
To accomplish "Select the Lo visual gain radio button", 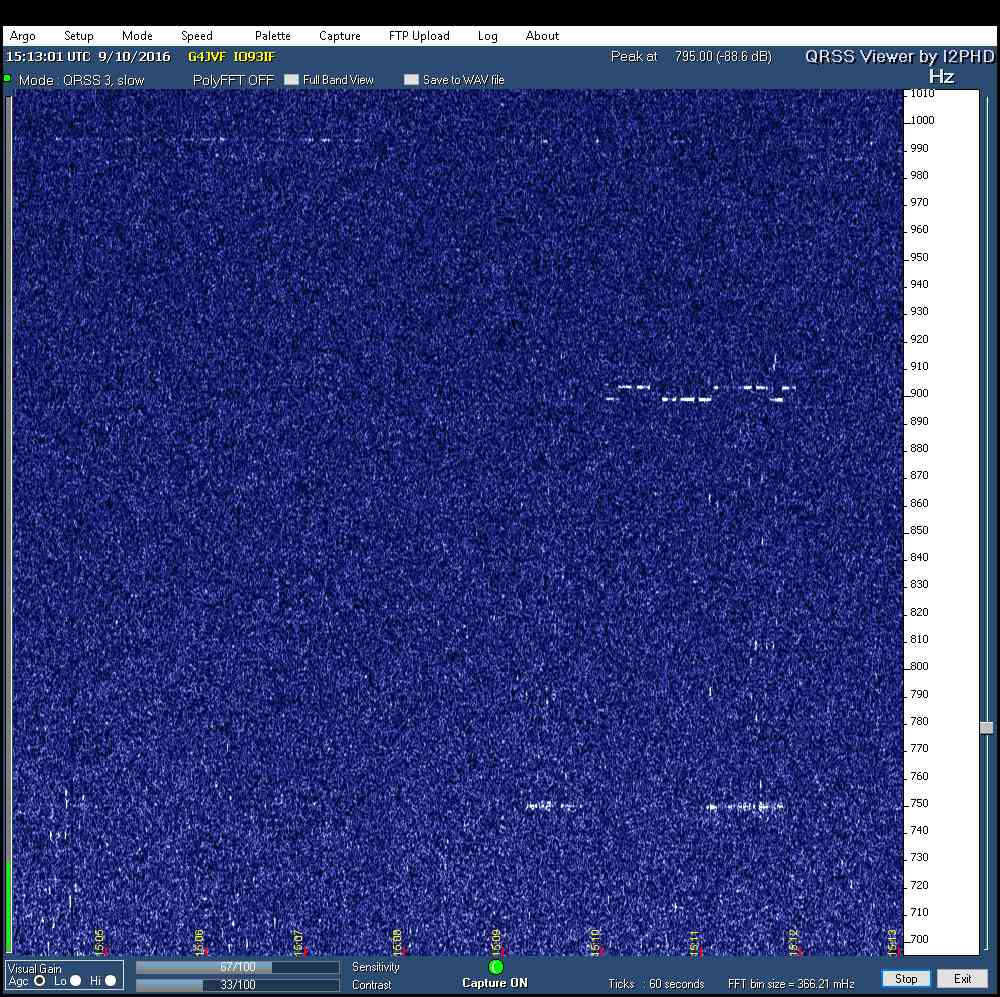I will click(75, 980).
